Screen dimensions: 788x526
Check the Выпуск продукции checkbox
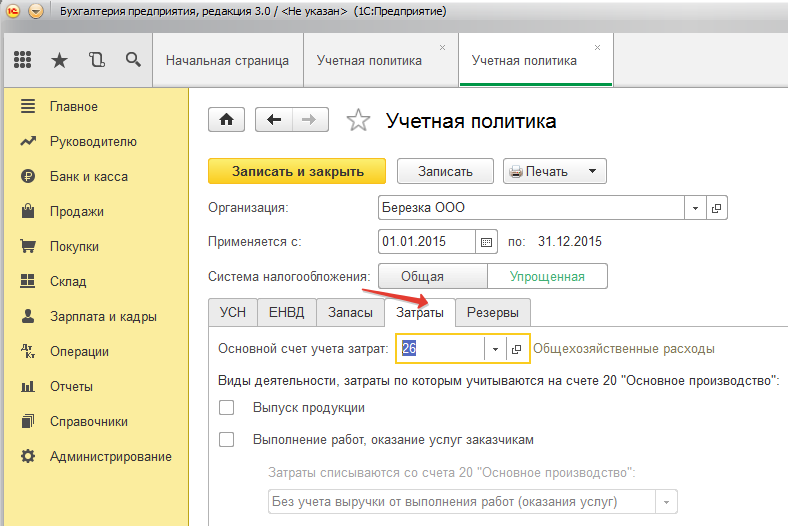(226, 408)
